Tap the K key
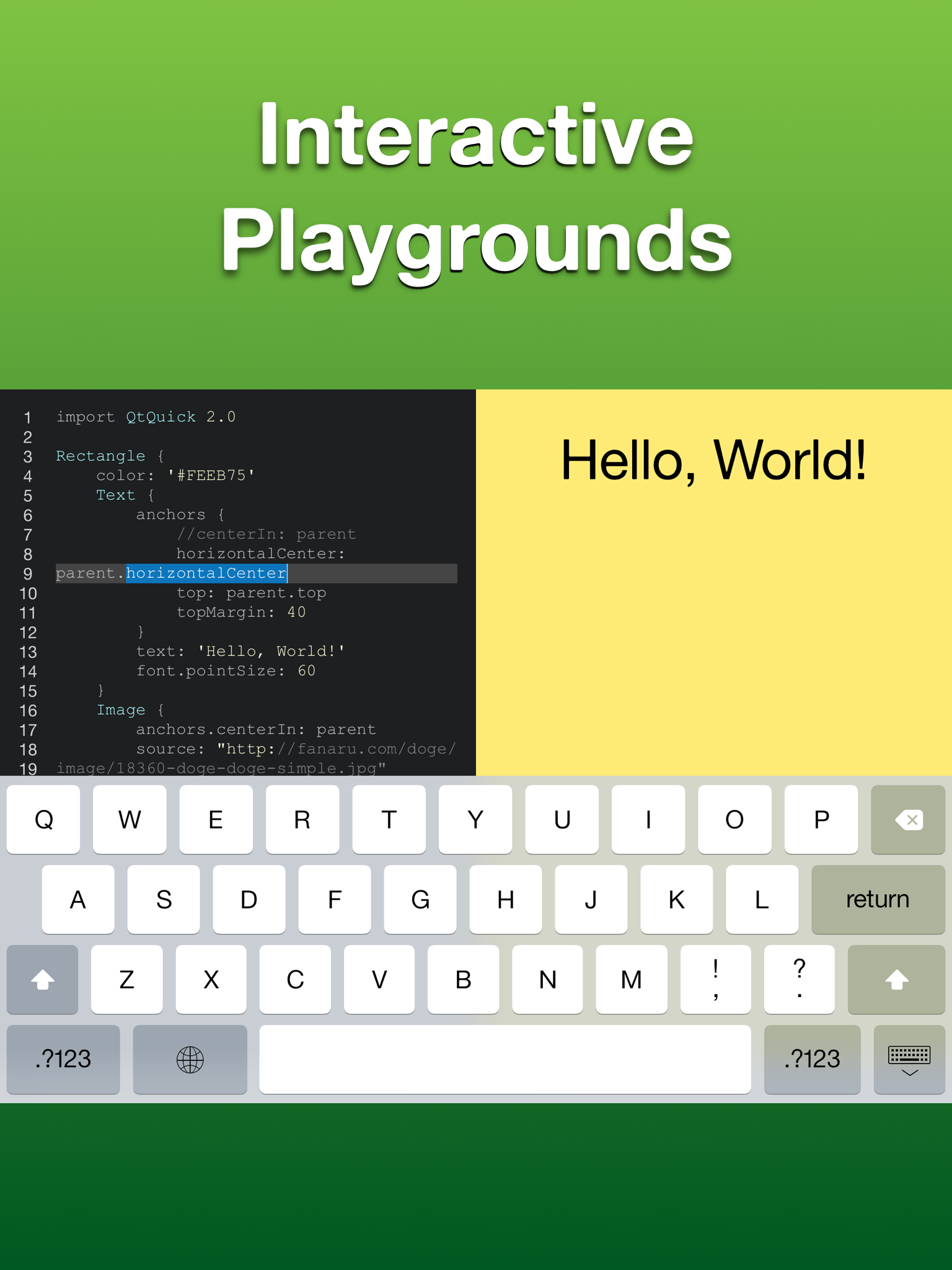 [677, 899]
